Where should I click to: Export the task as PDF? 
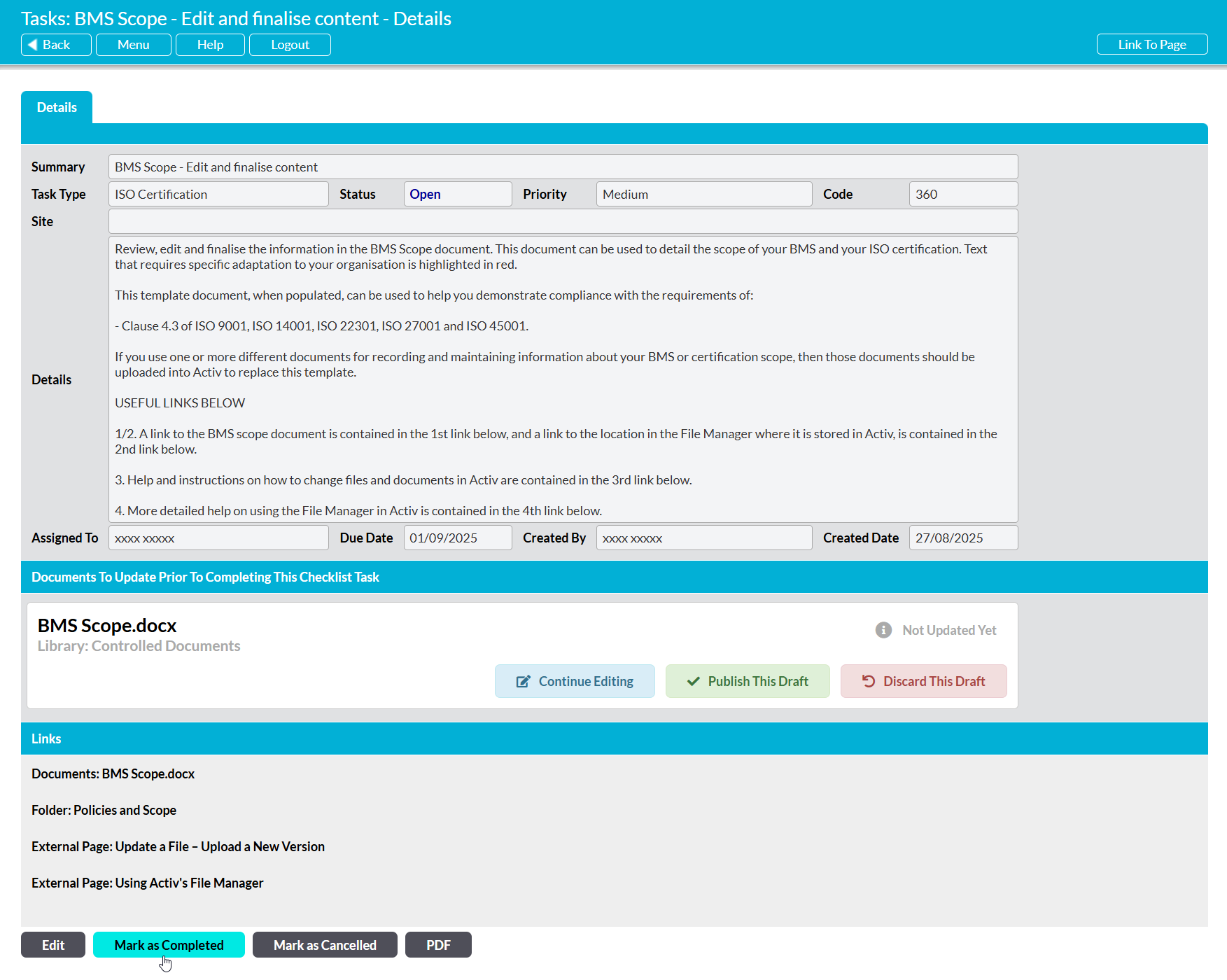click(x=438, y=945)
